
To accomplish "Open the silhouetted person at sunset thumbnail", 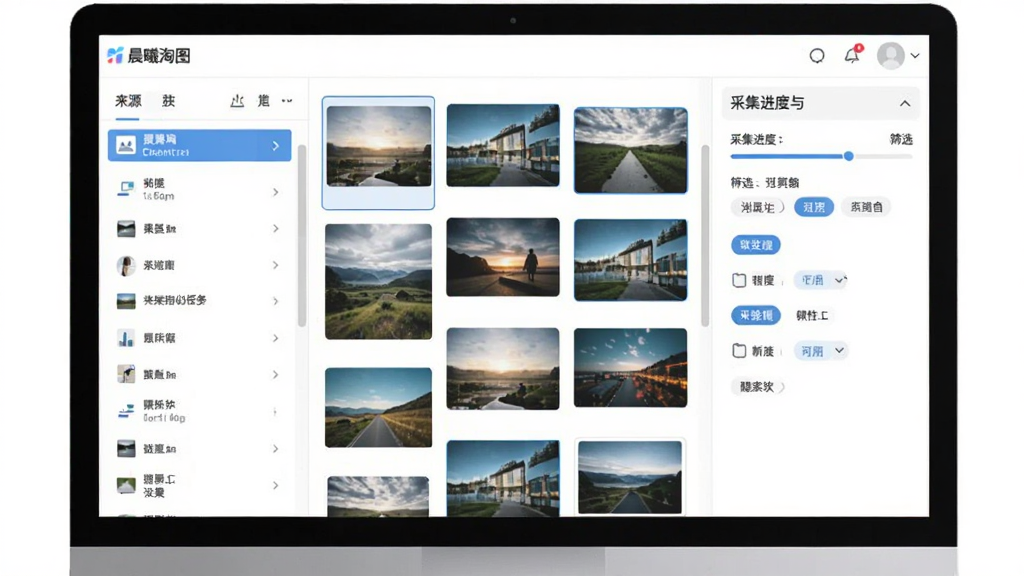I will [x=503, y=257].
